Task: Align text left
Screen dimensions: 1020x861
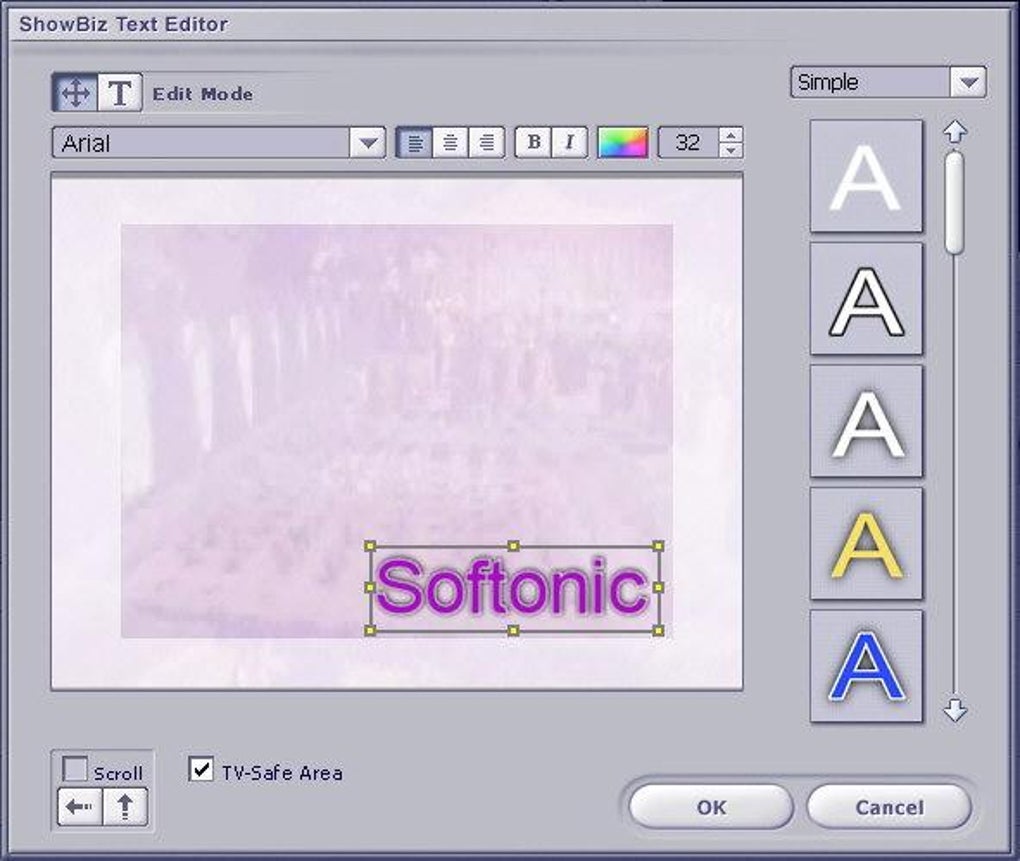Action: 414,142
